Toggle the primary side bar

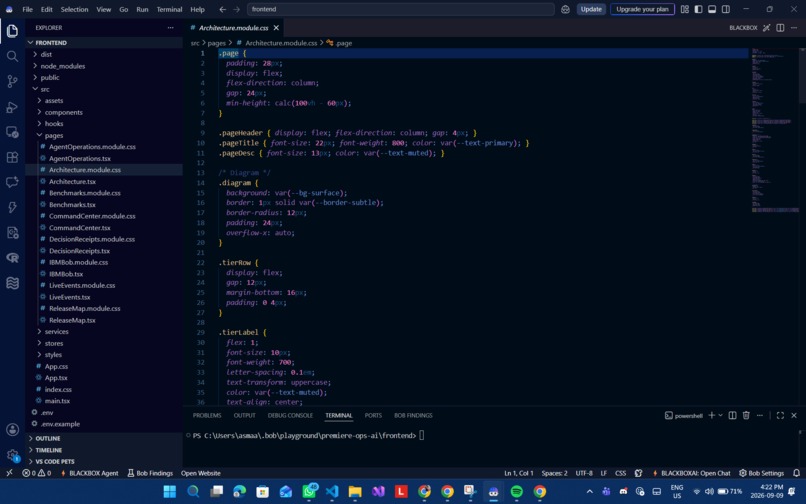(698, 9)
